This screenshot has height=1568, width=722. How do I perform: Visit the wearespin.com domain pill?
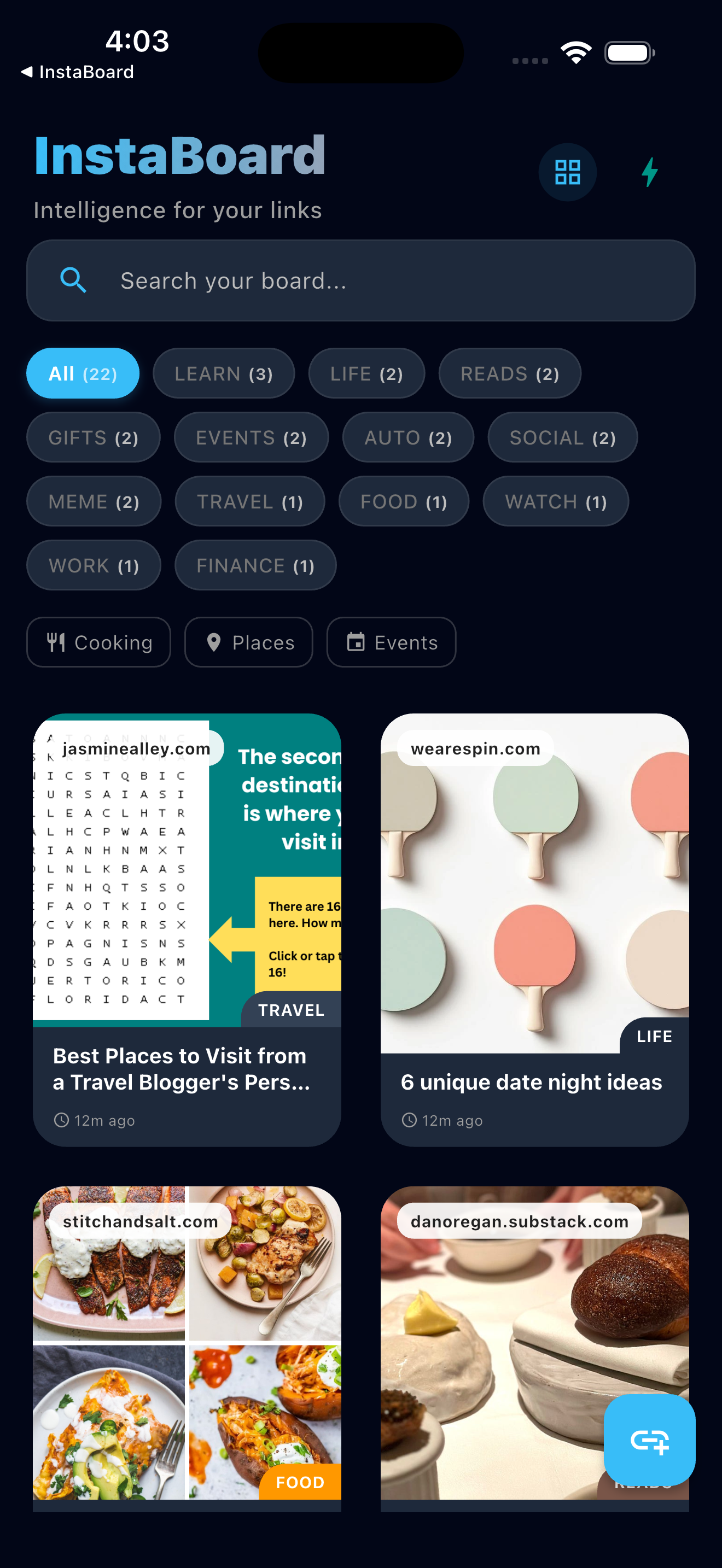tap(475, 748)
